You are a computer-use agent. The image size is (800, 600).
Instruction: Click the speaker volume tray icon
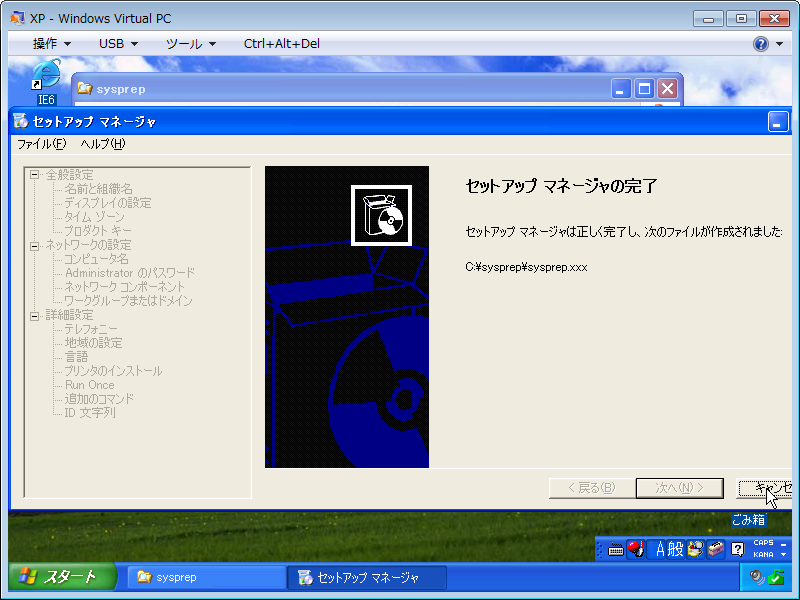tap(757, 578)
